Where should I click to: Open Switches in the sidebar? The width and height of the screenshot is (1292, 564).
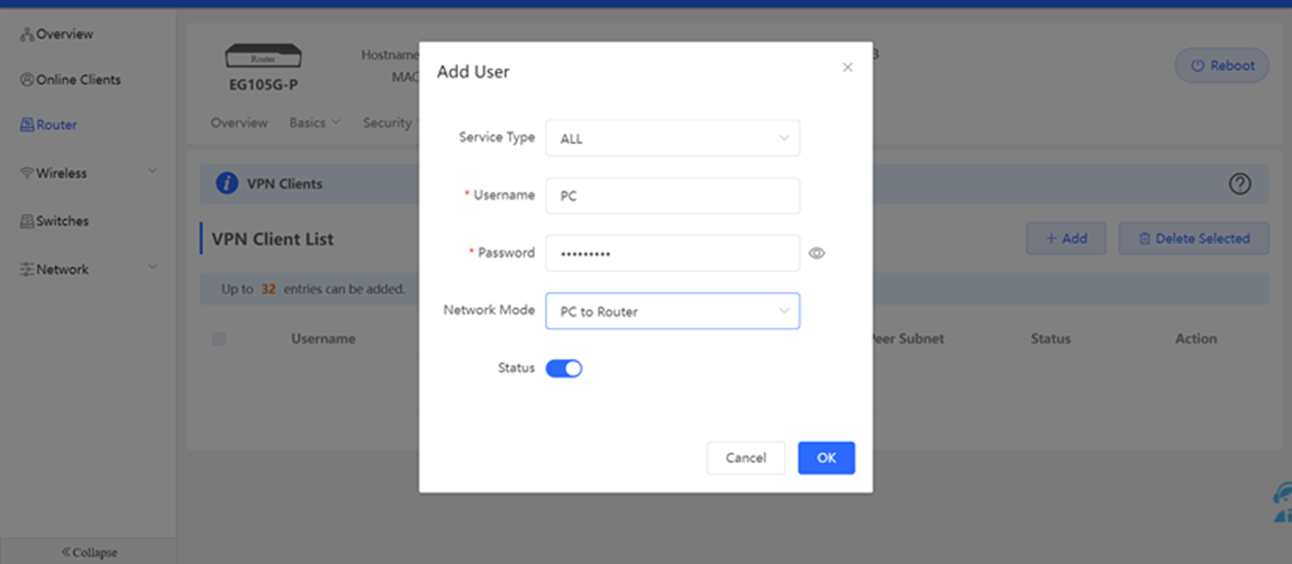tap(55, 221)
